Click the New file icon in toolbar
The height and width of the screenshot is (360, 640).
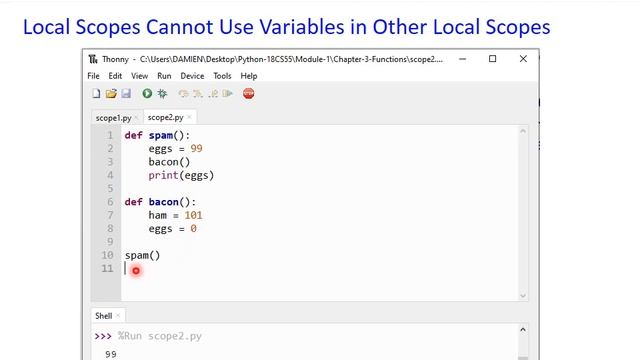(96, 93)
